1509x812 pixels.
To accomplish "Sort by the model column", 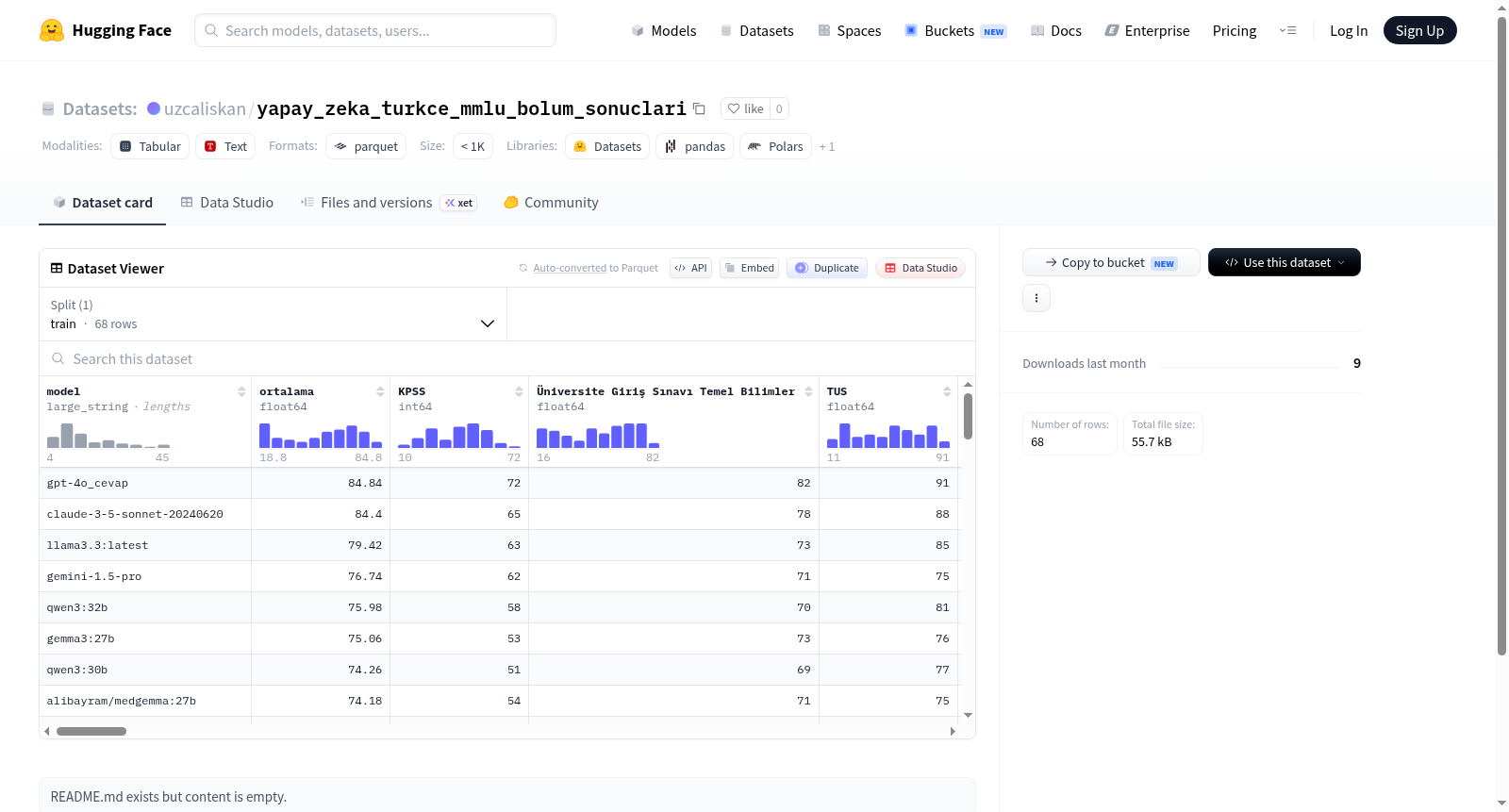I will [x=241, y=391].
